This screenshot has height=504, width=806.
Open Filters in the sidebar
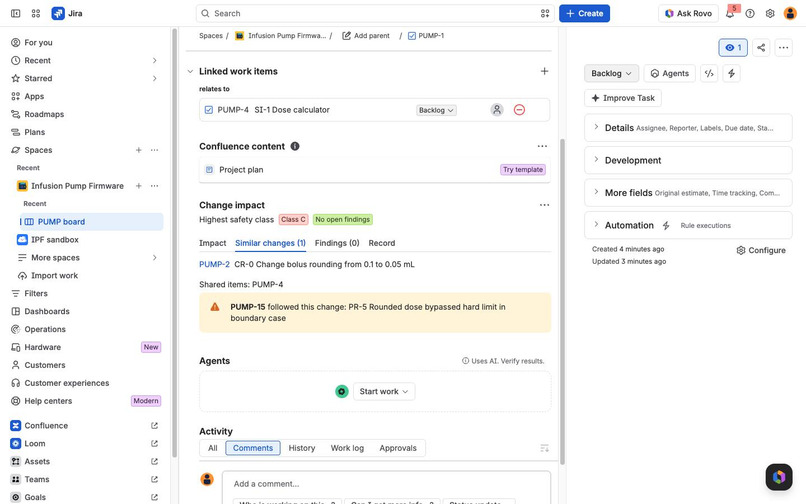(x=36, y=294)
